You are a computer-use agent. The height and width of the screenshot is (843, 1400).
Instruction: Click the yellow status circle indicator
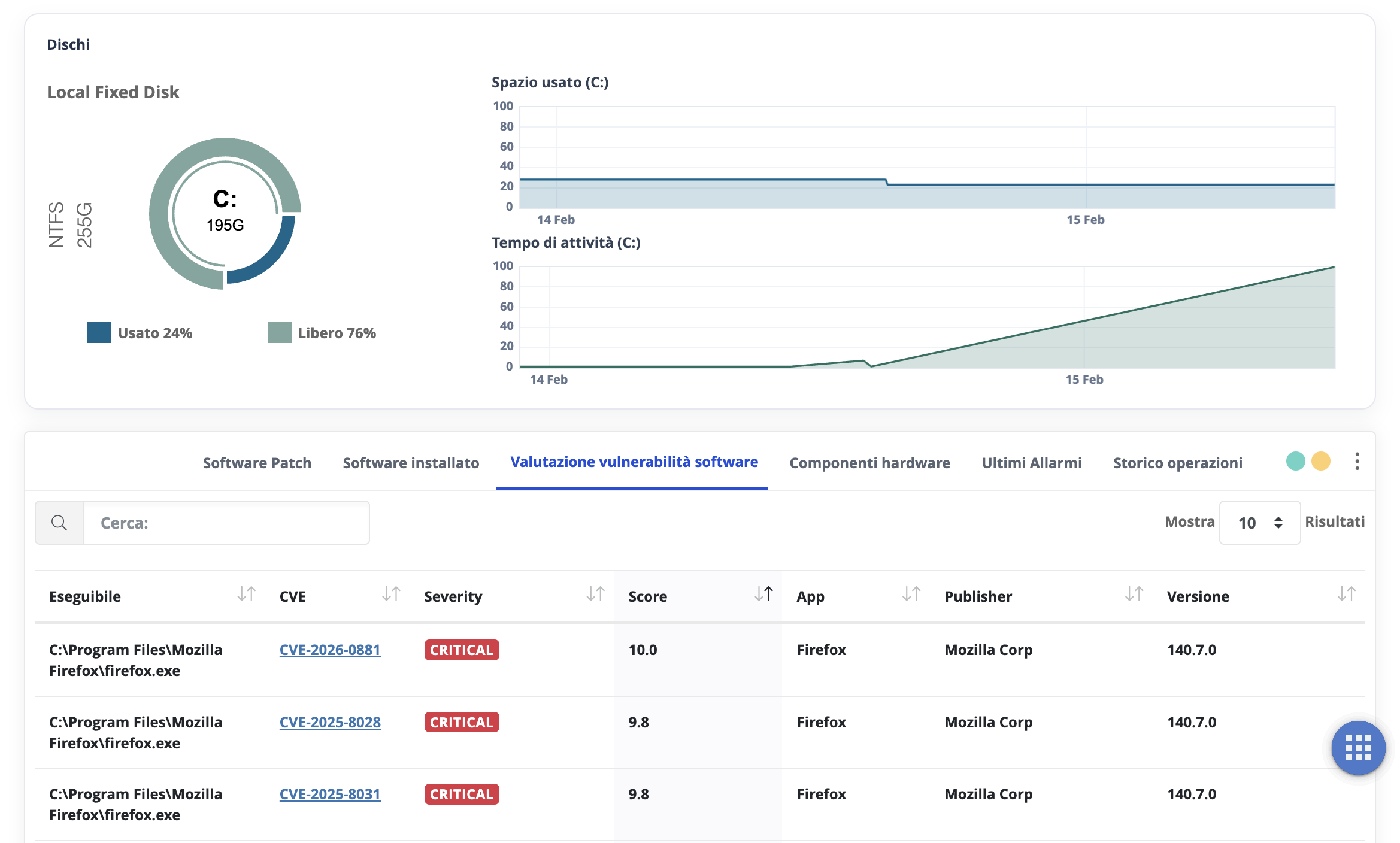[x=1321, y=461]
